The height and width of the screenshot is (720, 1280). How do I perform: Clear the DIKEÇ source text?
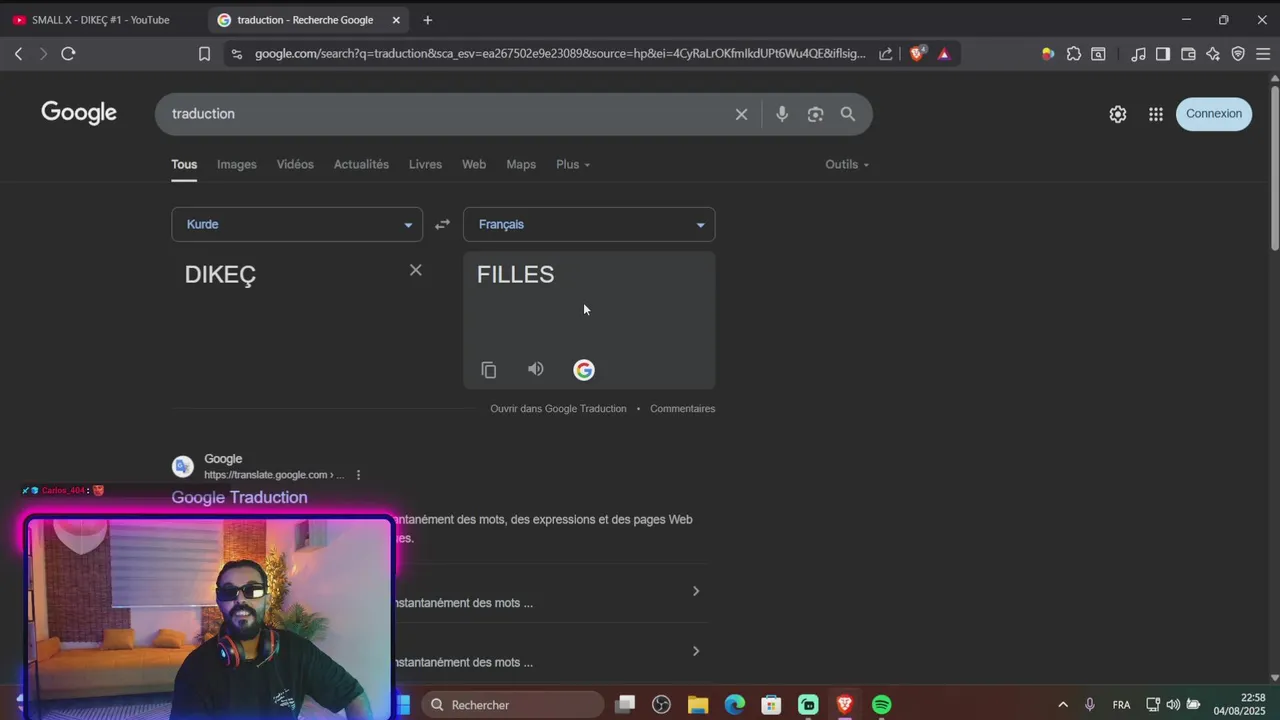tap(416, 270)
